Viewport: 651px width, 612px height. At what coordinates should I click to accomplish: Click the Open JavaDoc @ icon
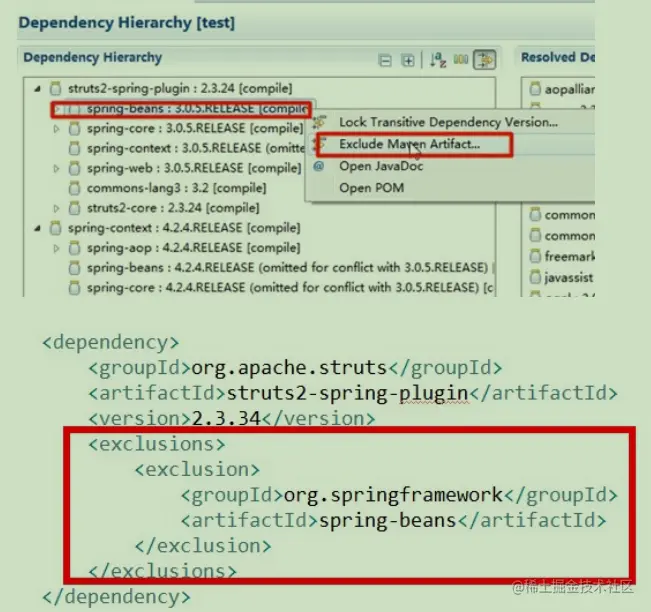pyautogui.click(x=318, y=166)
